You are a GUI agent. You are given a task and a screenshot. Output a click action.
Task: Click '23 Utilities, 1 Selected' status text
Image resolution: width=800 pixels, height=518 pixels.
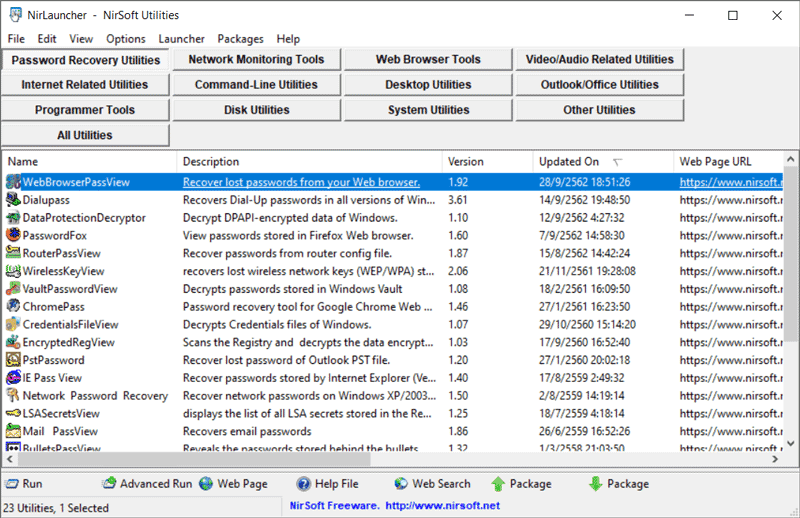56,508
